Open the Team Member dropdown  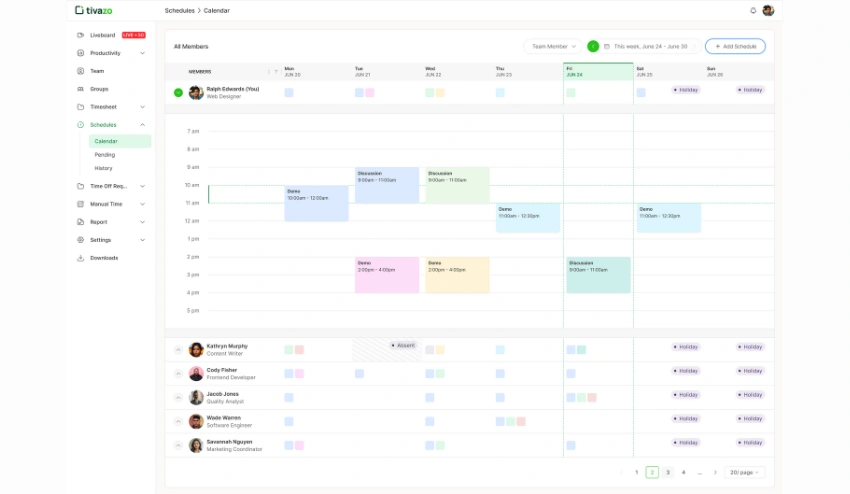tap(554, 46)
